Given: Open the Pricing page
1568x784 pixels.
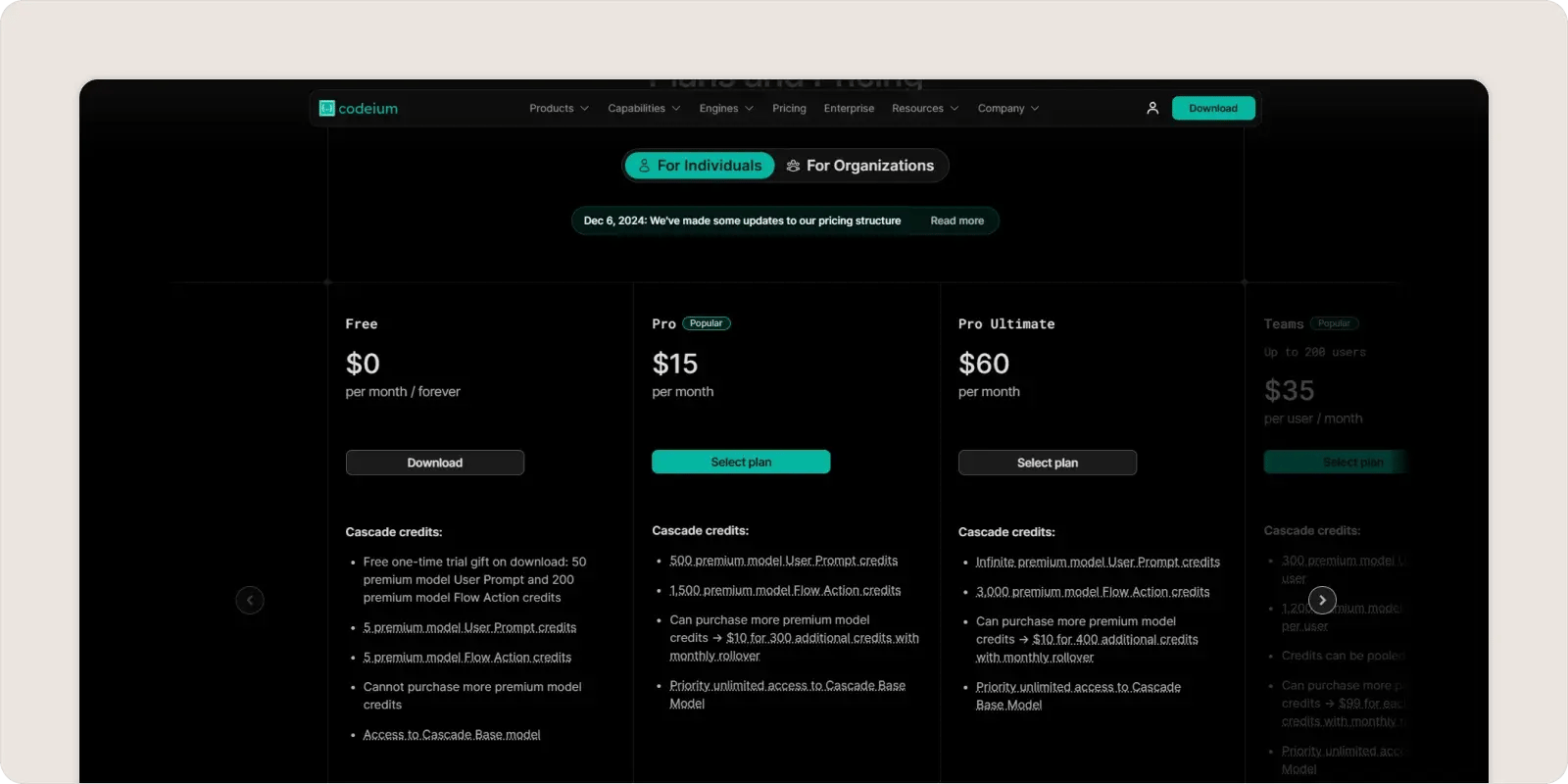Looking at the screenshot, I should click(789, 109).
